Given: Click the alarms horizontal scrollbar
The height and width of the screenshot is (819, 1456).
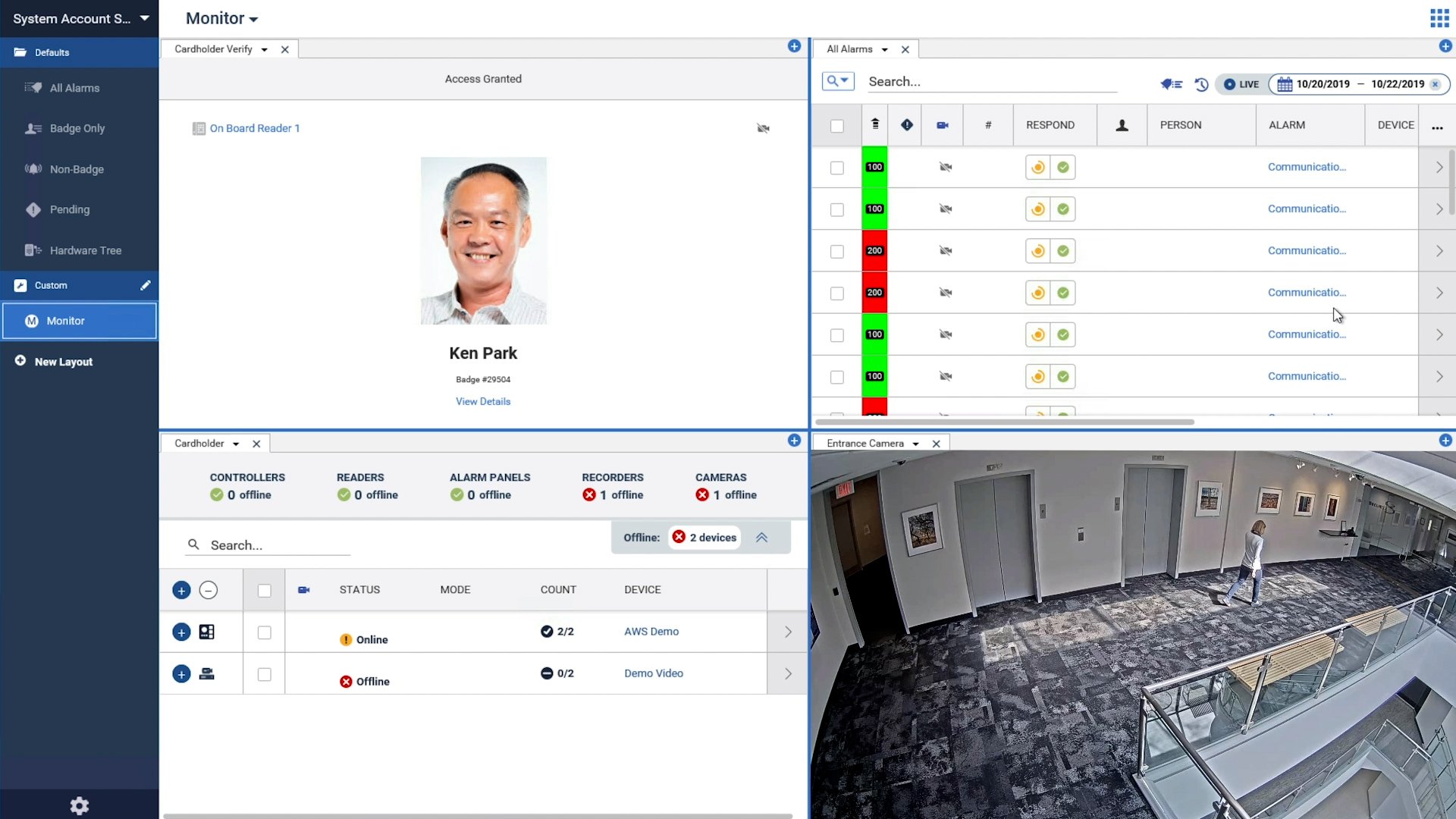Looking at the screenshot, I should tap(1004, 422).
